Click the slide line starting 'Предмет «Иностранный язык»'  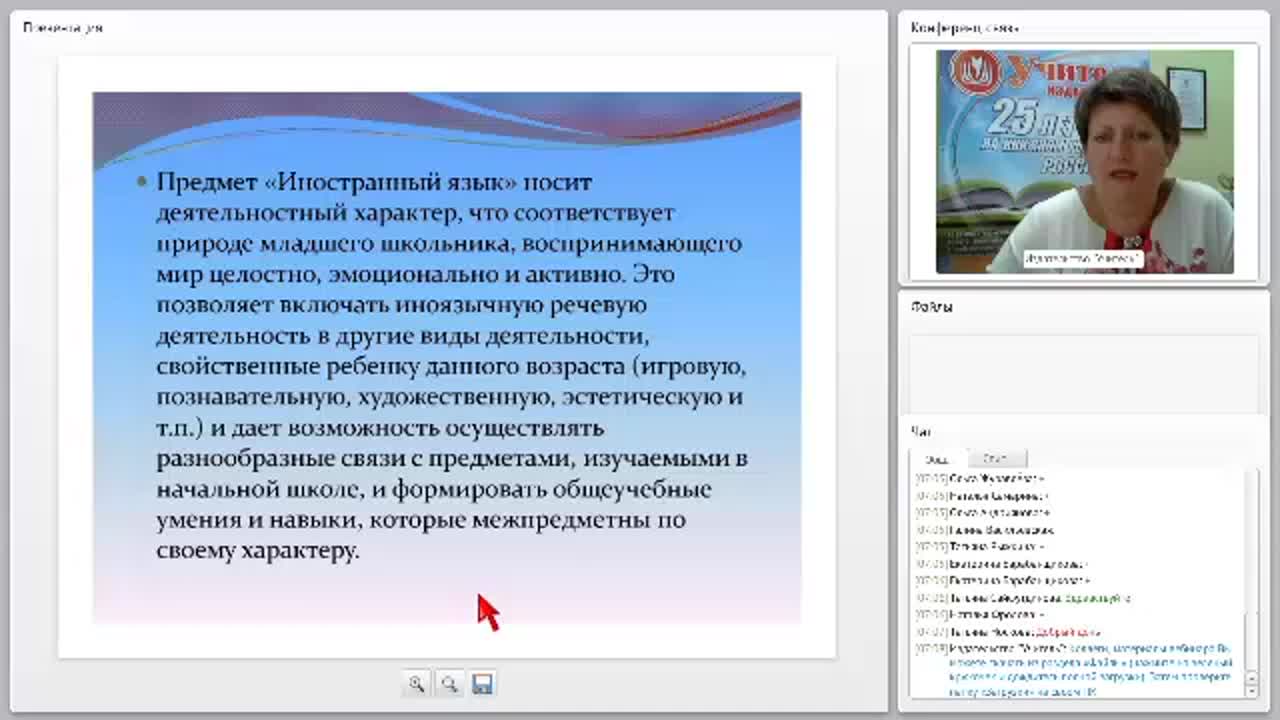(x=375, y=183)
